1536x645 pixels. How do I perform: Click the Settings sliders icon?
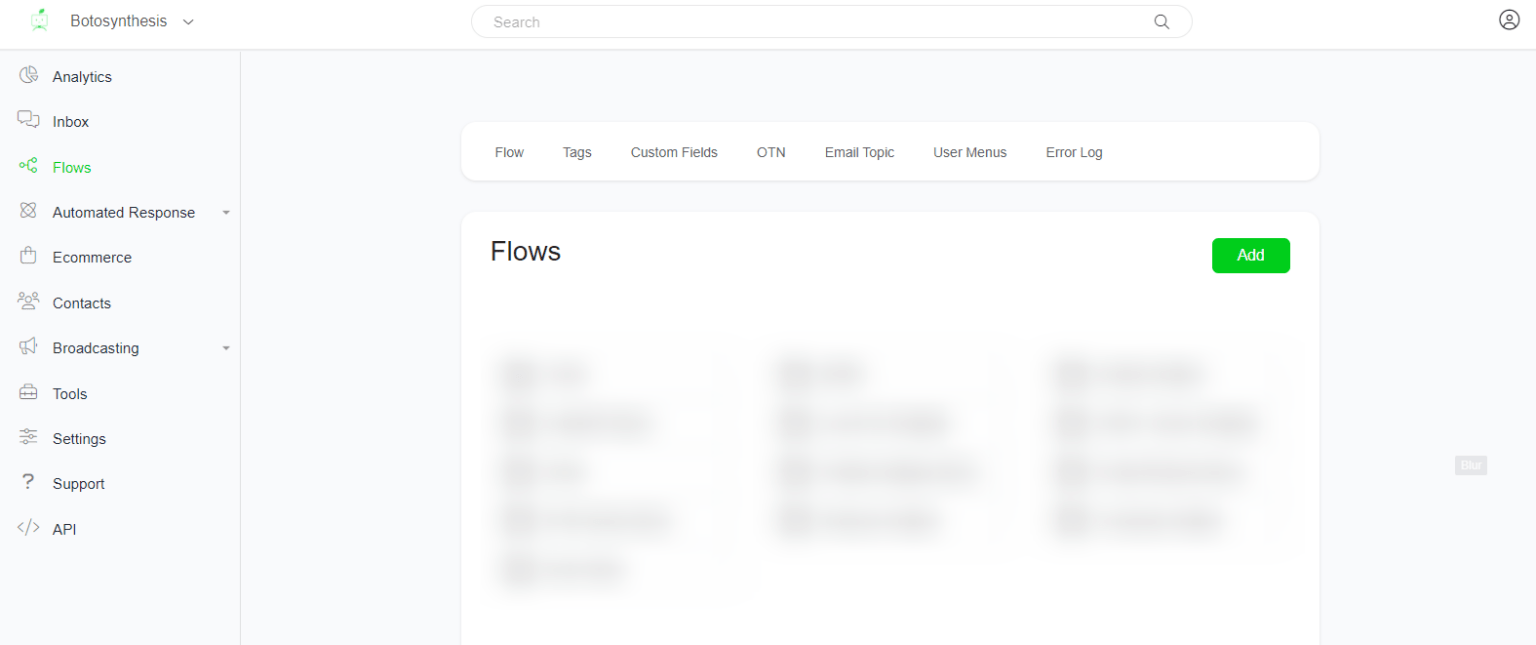click(x=29, y=438)
